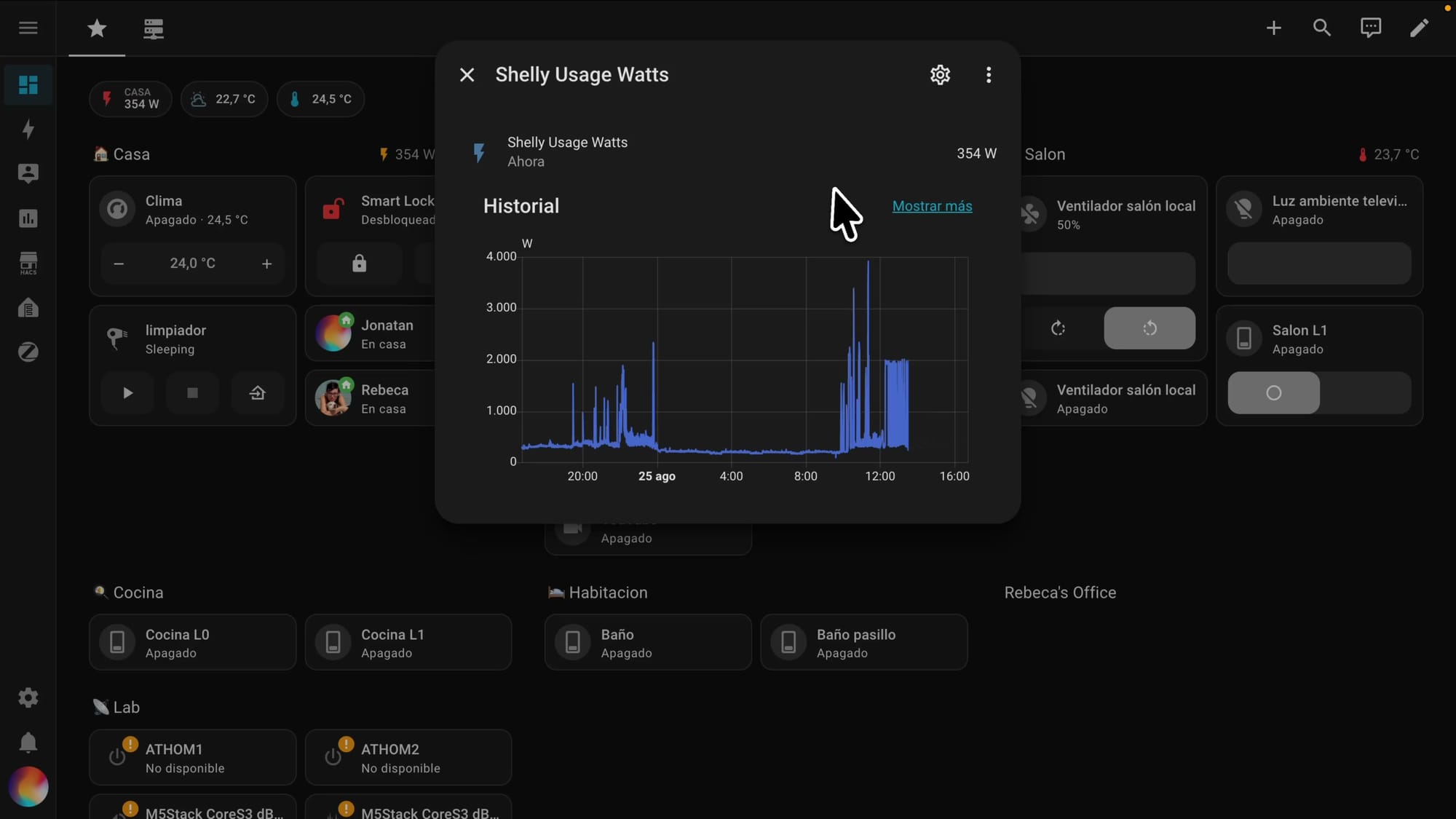Click Mostrar más history link
1456x819 pixels.
[932, 206]
